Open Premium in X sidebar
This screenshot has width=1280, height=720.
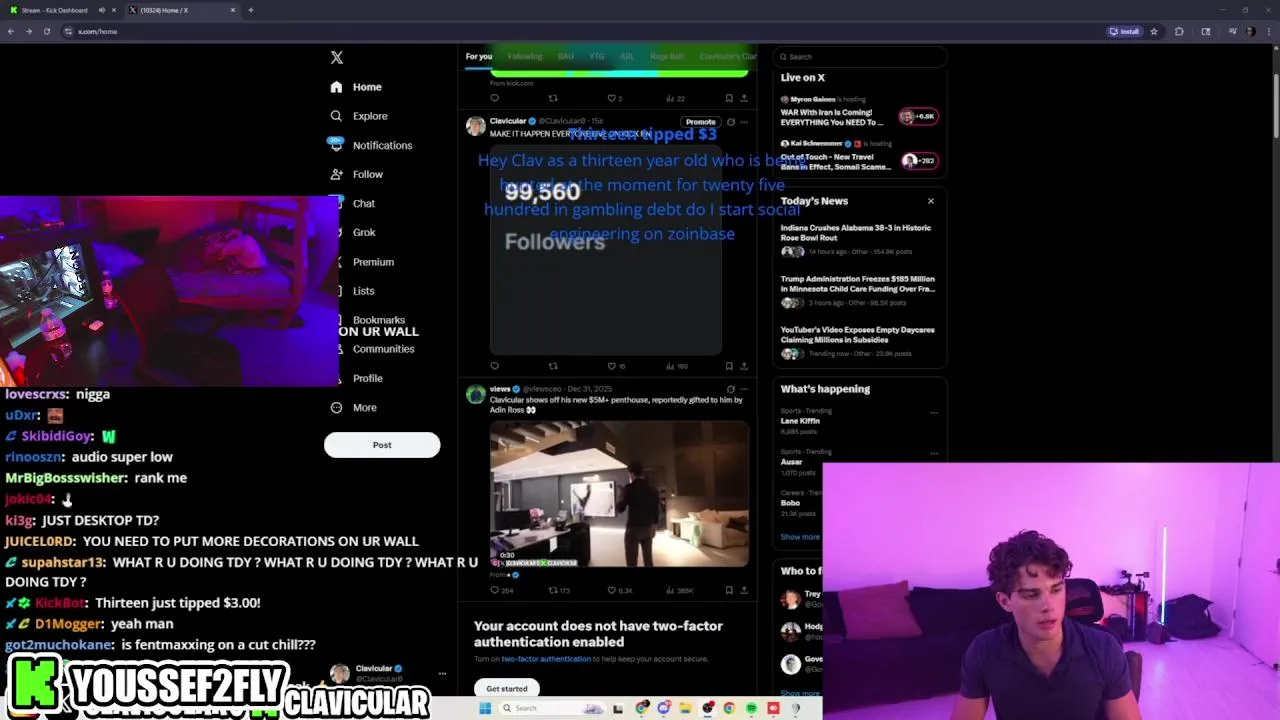[x=372, y=262]
